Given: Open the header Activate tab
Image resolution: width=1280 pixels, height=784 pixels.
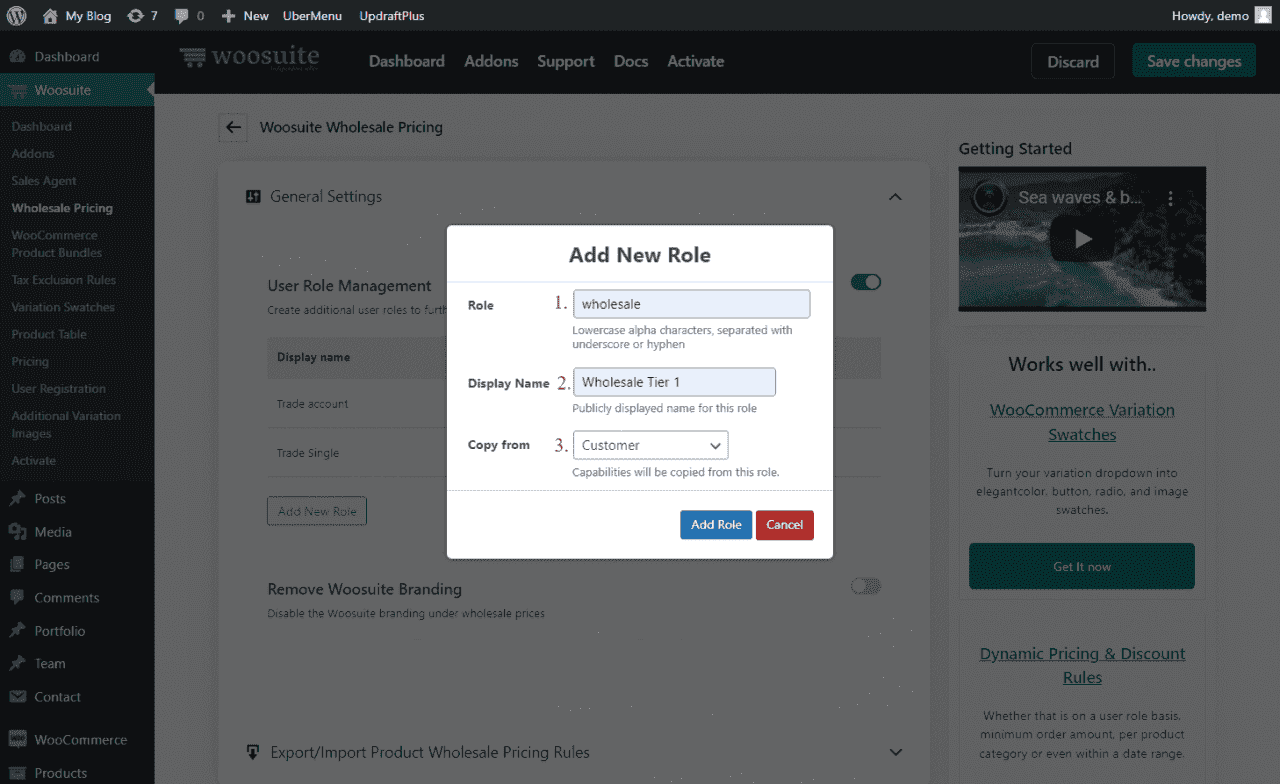Looking at the screenshot, I should coord(696,61).
